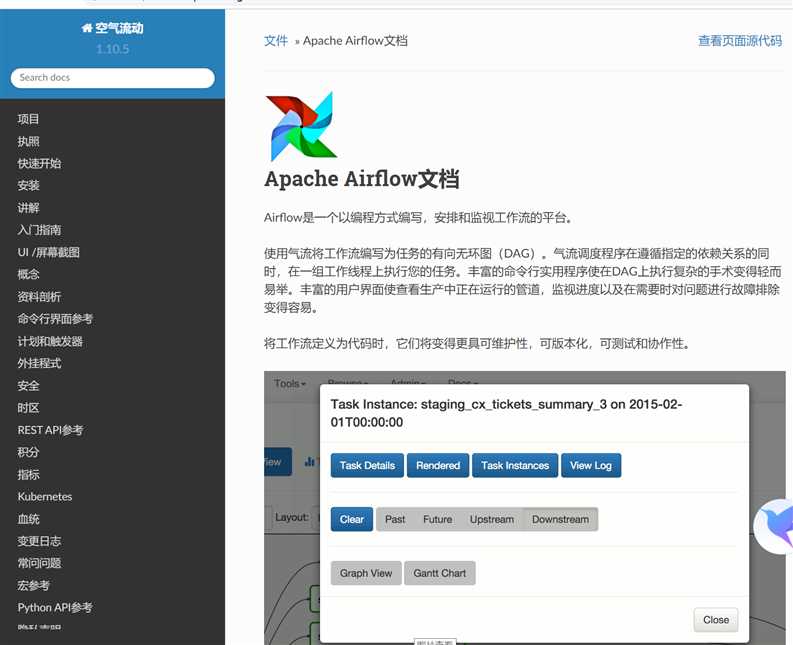Click the Layout: label in screenshot
The height and width of the screenshot is (645, 793).
[292, 518]
